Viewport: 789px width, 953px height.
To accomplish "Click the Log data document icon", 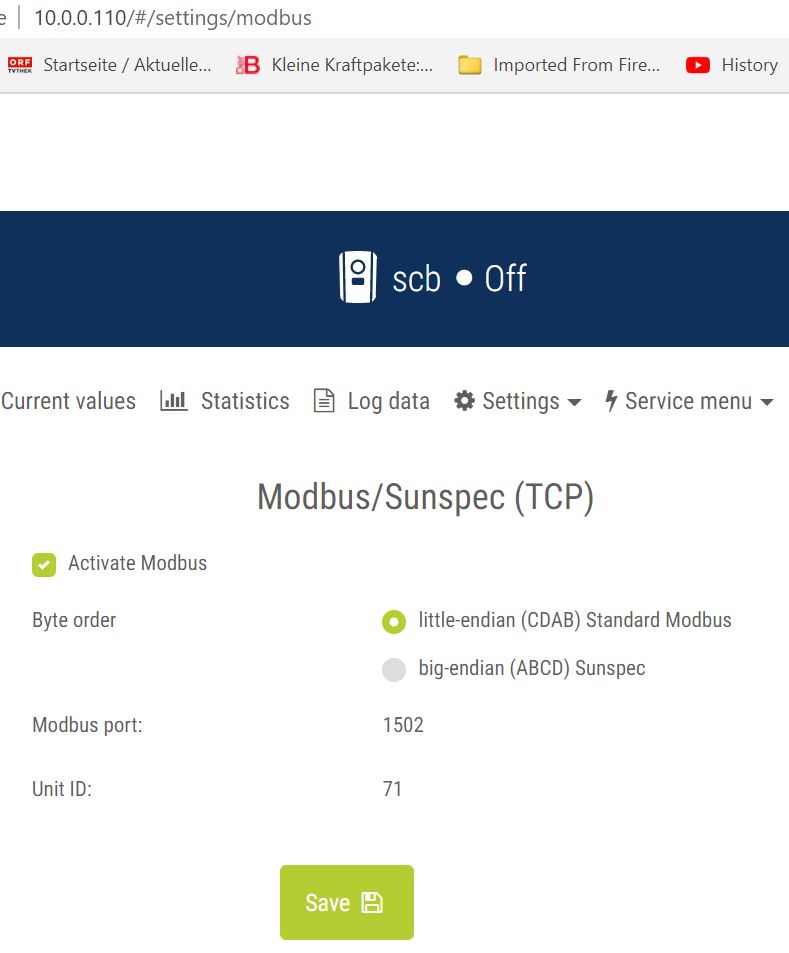I will 324,401.
